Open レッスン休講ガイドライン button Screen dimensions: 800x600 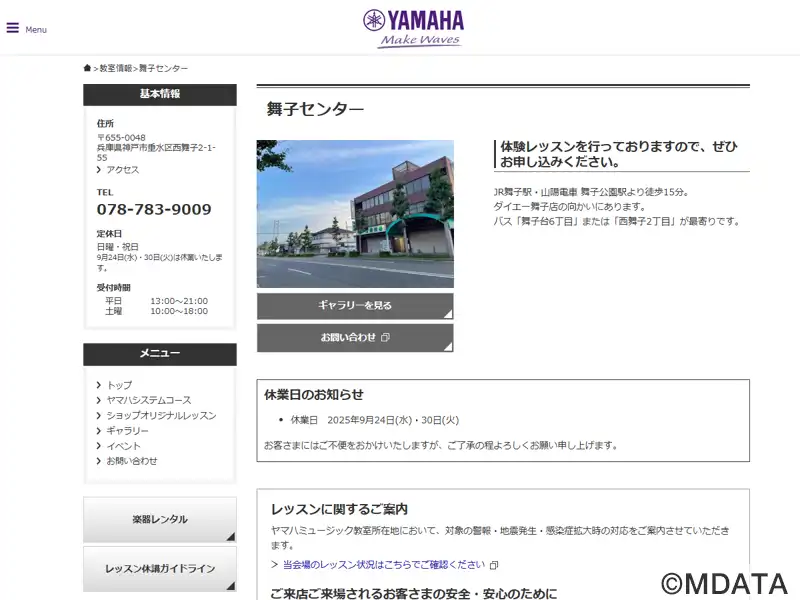pos(160,569)
